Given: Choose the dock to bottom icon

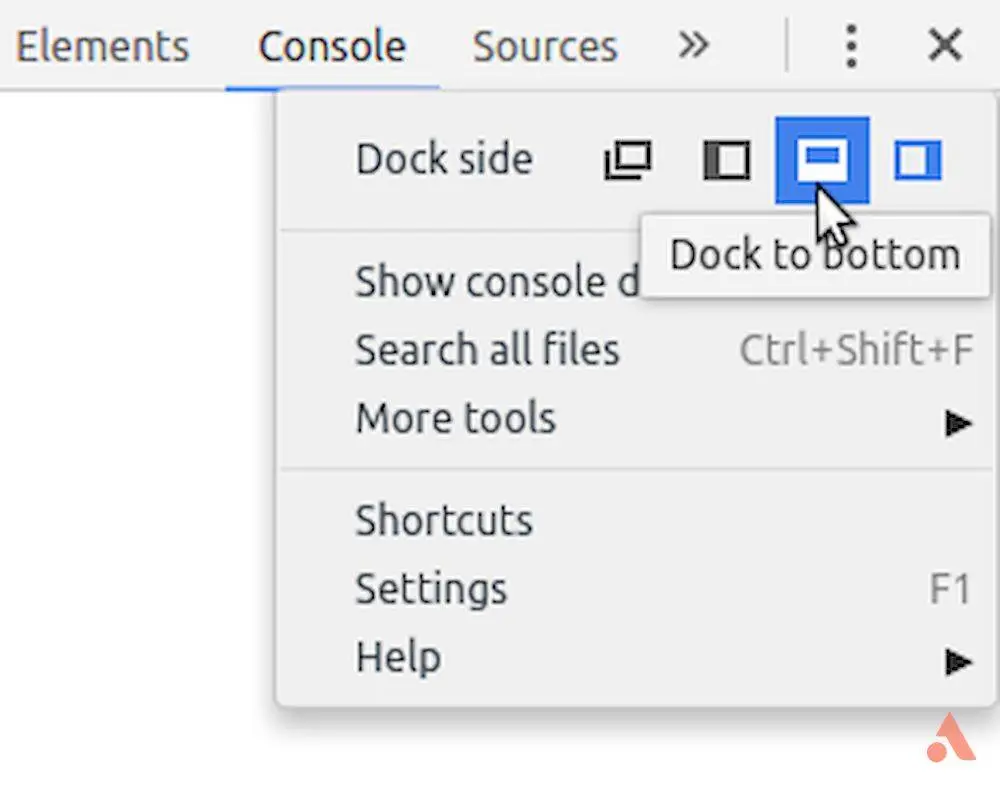Looking at the screenshot, I should 822,160.
